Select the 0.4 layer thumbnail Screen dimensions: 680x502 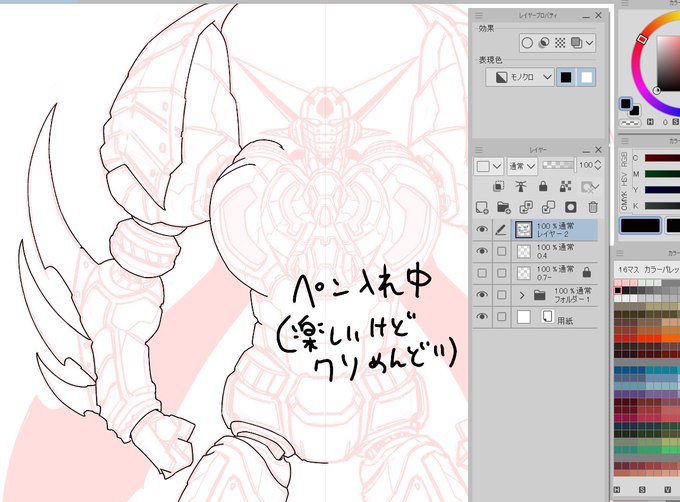coord(524,251)
